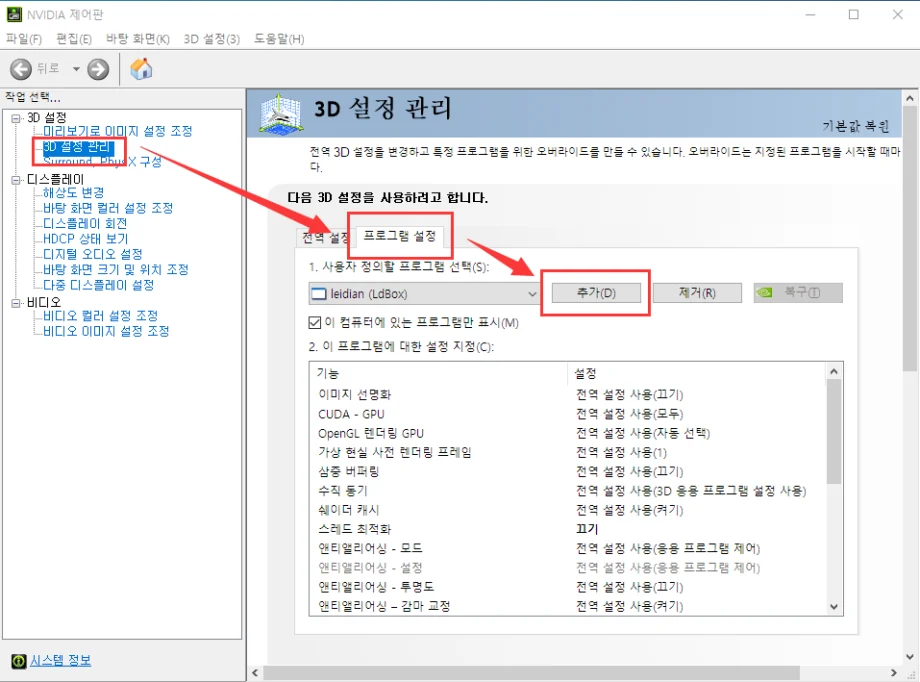Screen dimensions: 920x682
Task: Switch to 전역 설정 tab
Action: click(x=324, y=237)
